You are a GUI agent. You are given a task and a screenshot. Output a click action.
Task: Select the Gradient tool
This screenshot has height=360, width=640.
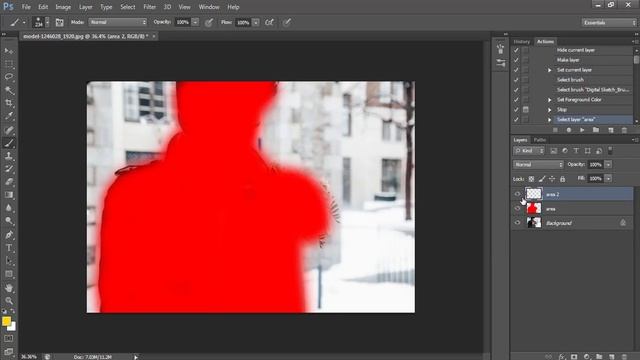click(x=9, y=195)
